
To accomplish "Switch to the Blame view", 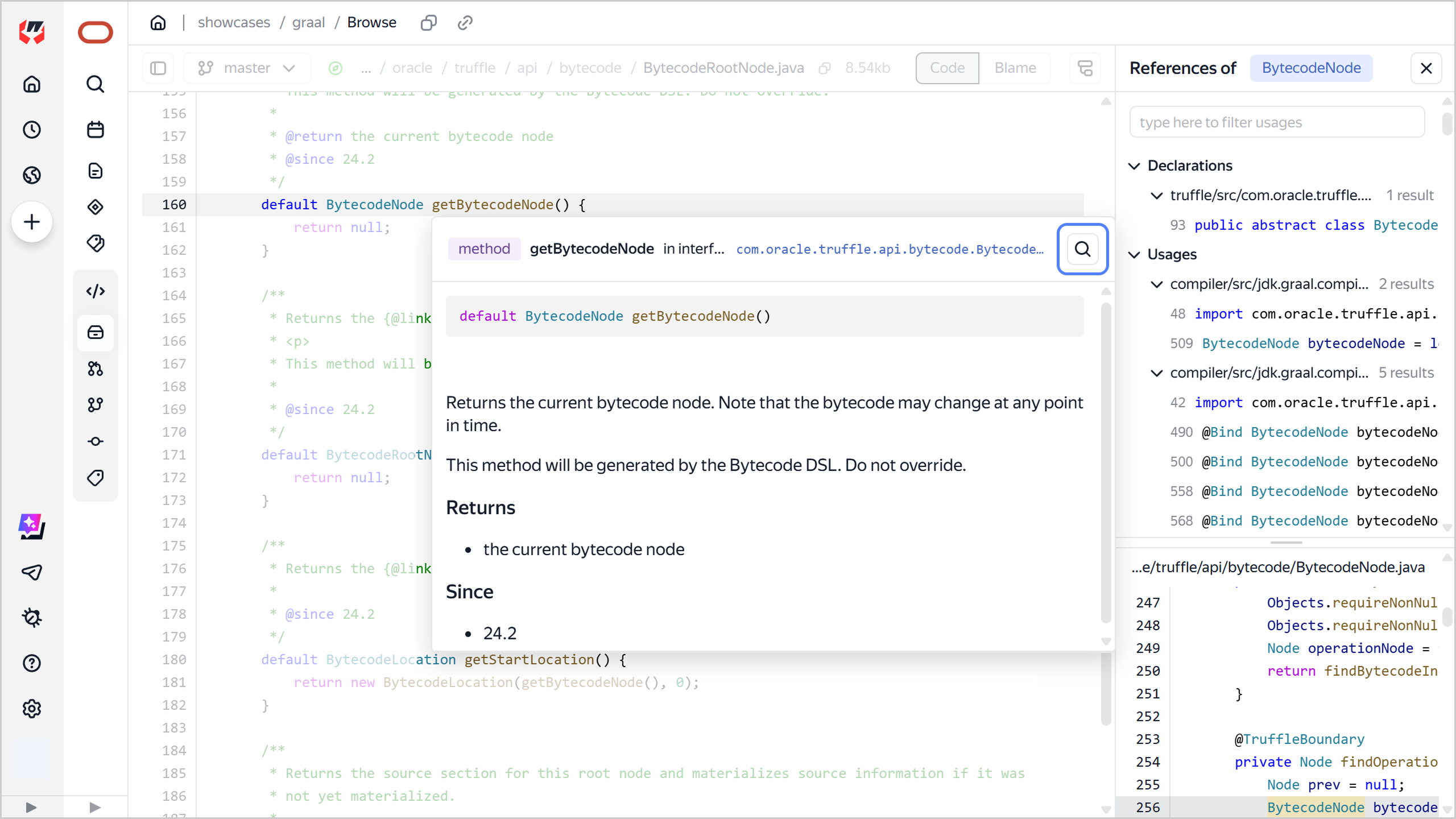I will (1015, 68).
